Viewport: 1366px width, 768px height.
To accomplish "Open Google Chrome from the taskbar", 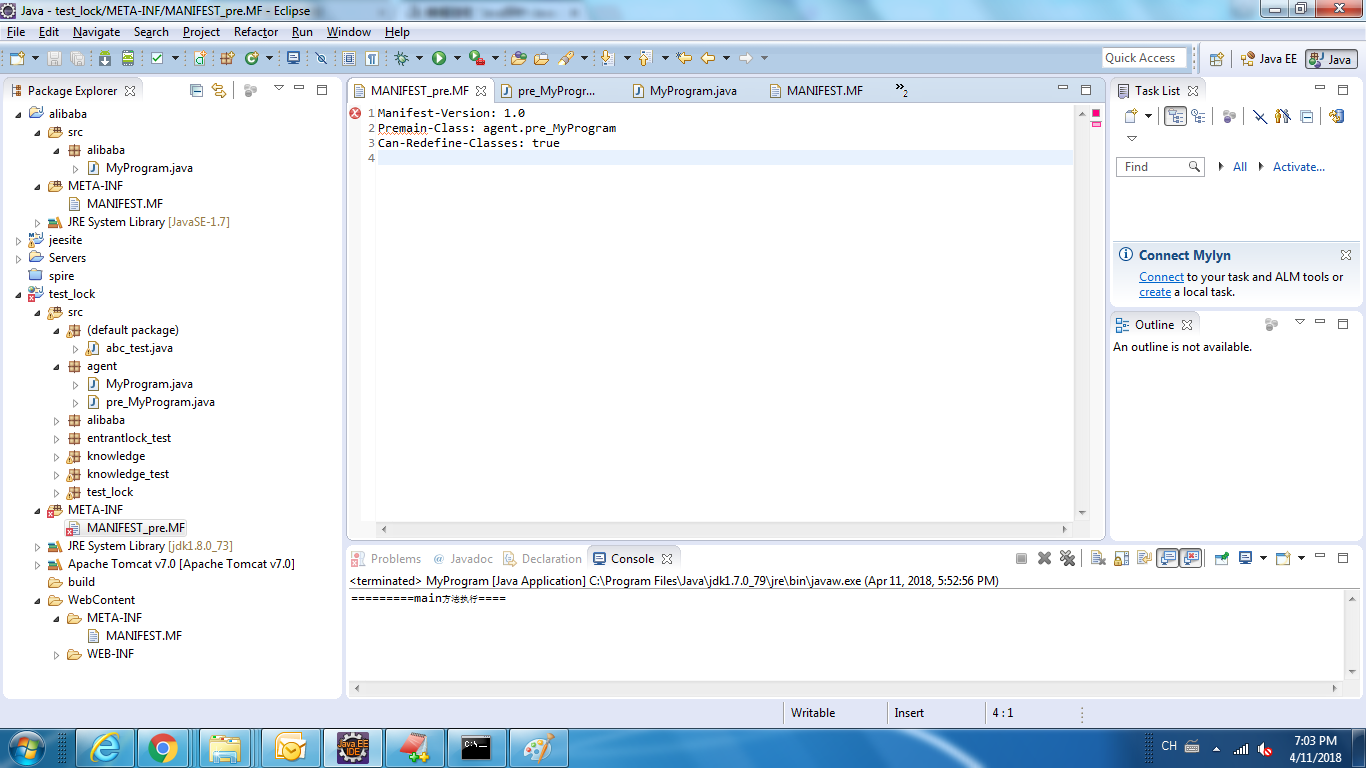I will 163,747.
